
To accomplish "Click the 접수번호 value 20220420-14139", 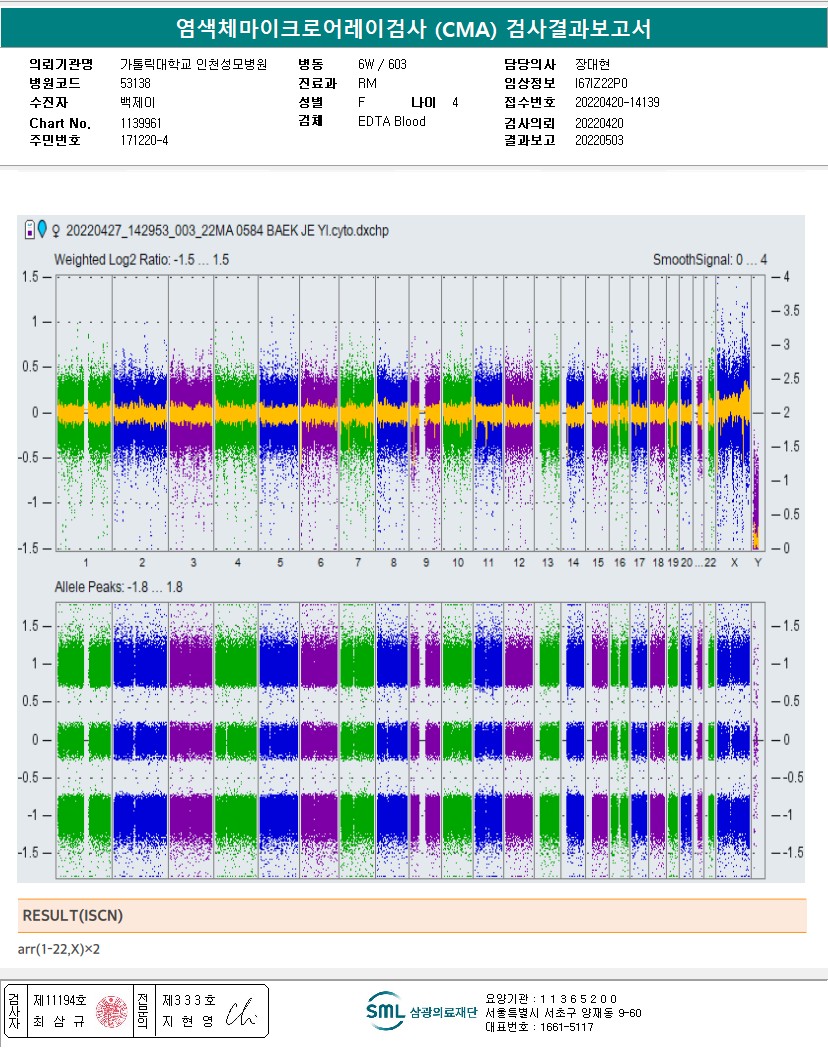I will click(617, 102).
